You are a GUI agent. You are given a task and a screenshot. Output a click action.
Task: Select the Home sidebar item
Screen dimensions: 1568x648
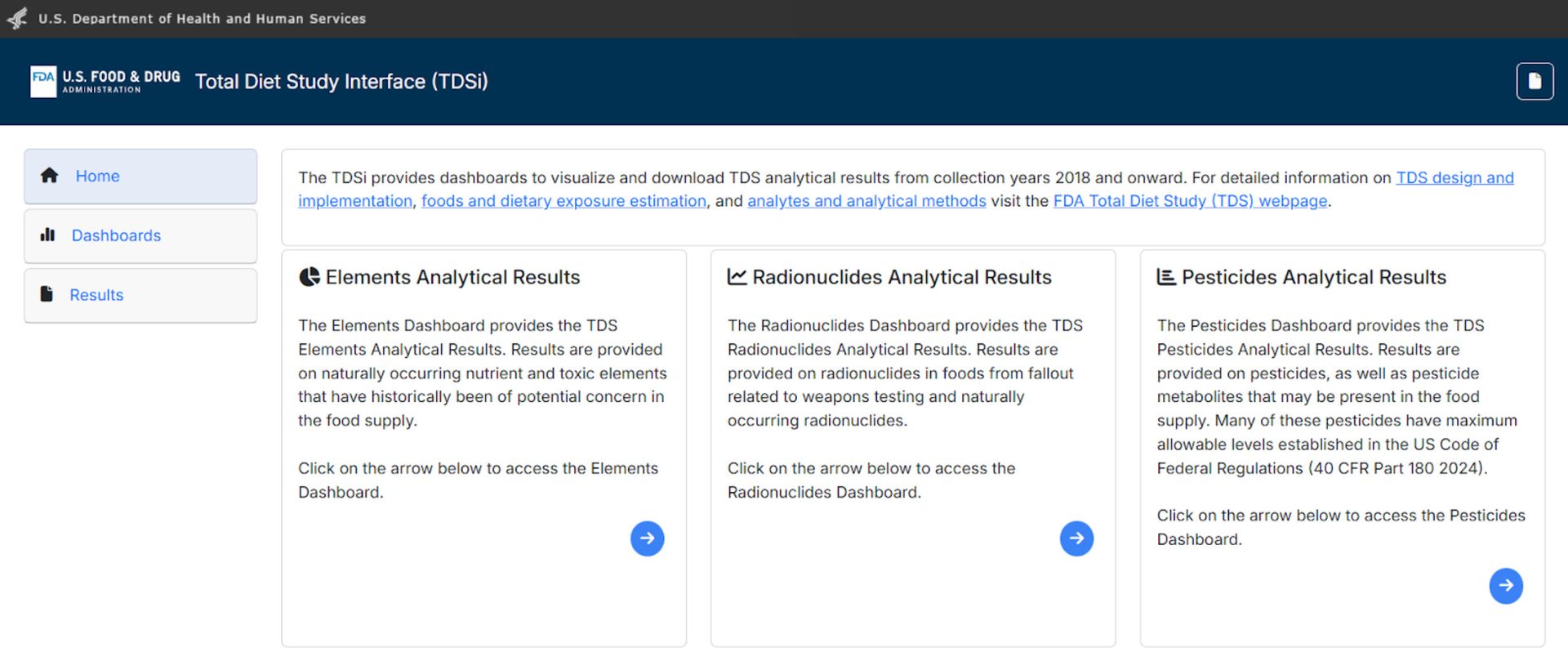point(140,177)
